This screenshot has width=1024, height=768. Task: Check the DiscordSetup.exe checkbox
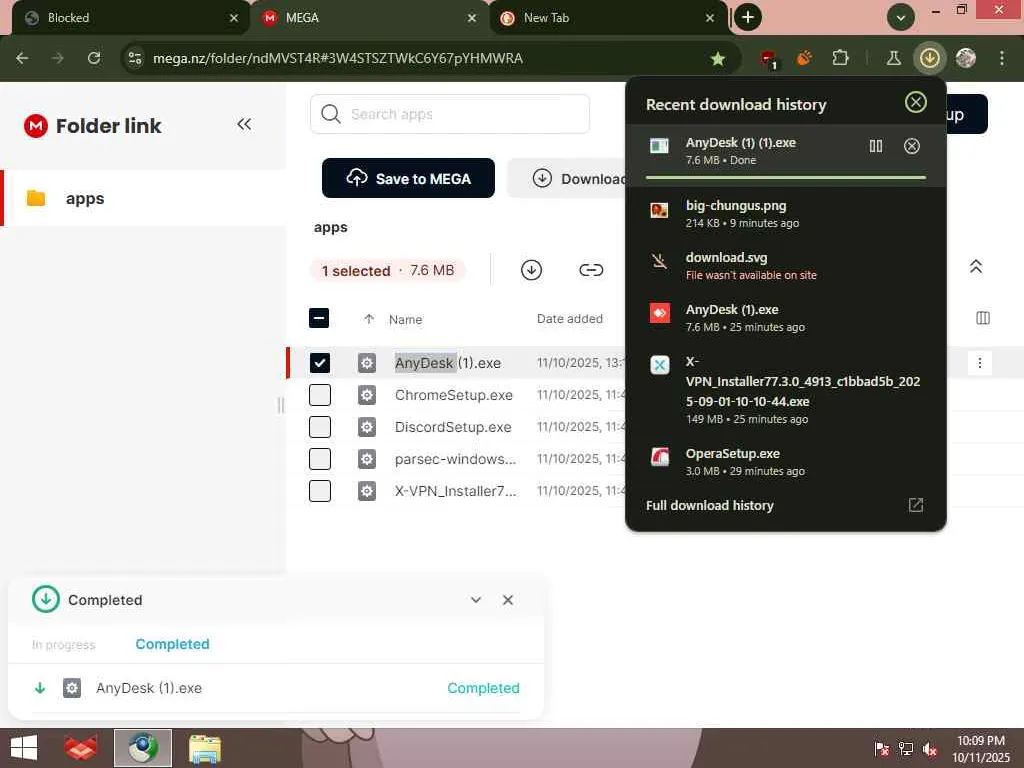319,427
